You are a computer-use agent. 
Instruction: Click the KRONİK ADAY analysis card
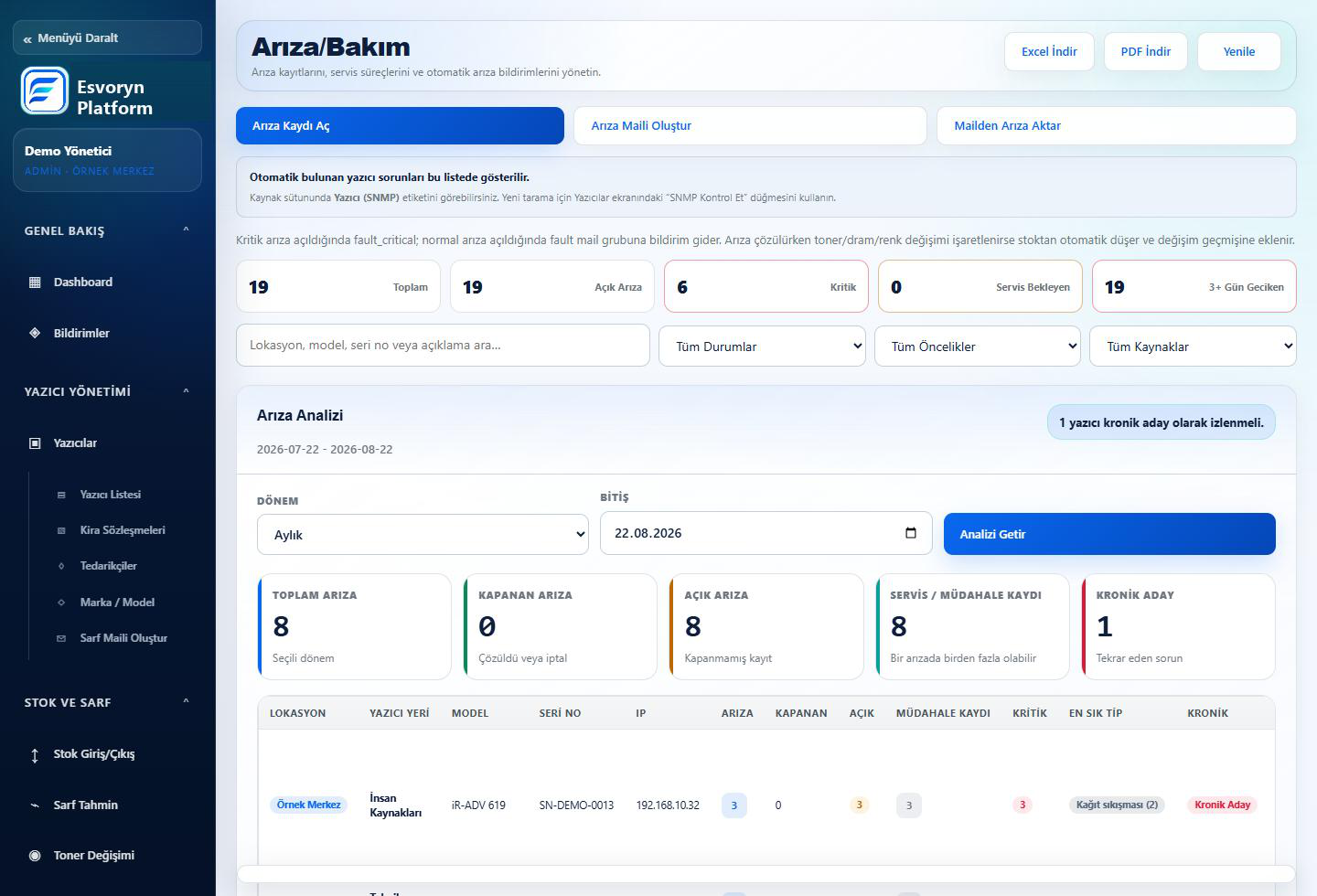pos(1178,626)
